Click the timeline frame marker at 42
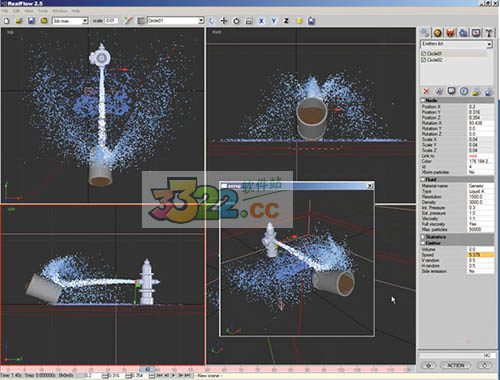This screenshot has height=380, width=500. (x=148, y=369)
